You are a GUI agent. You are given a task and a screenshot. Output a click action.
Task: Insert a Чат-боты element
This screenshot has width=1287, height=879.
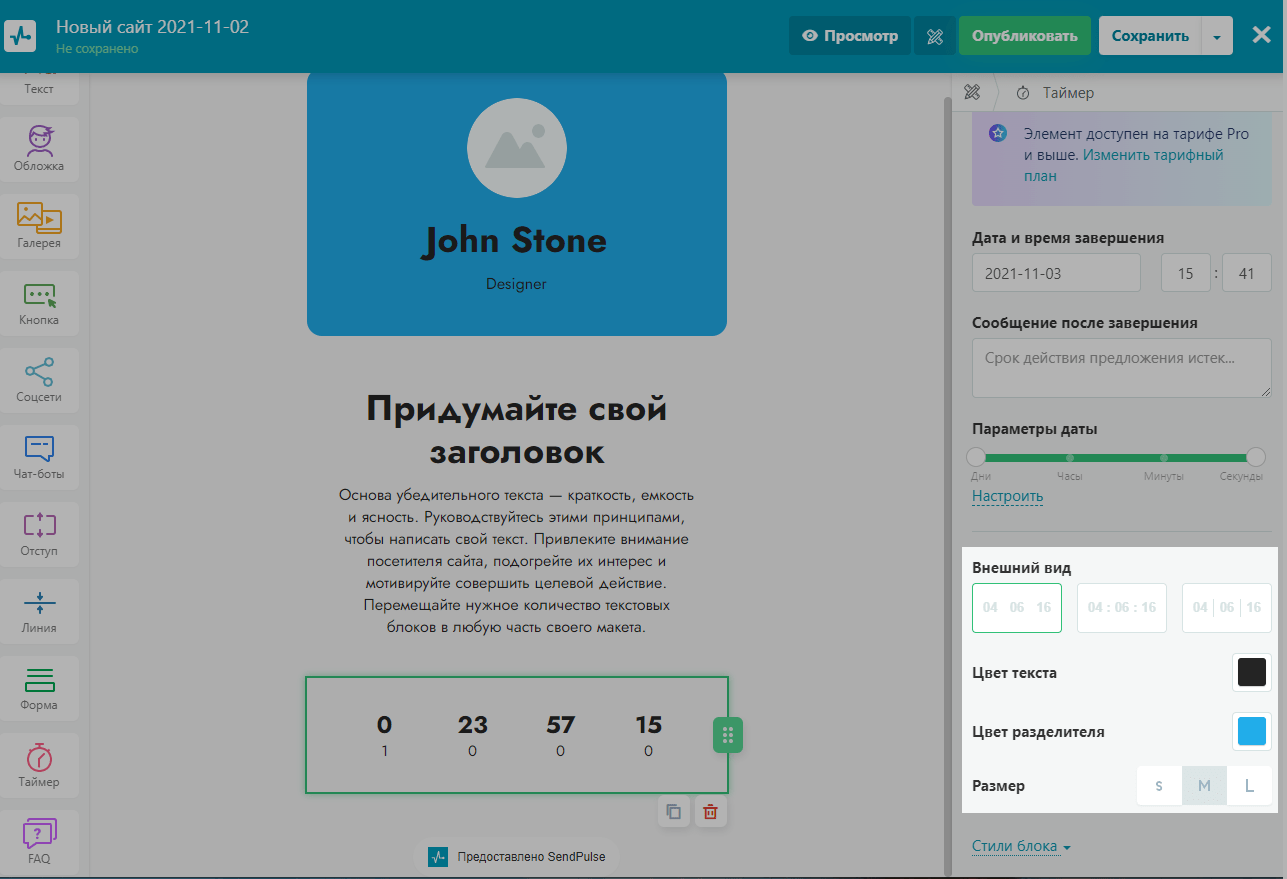[39, 456]
